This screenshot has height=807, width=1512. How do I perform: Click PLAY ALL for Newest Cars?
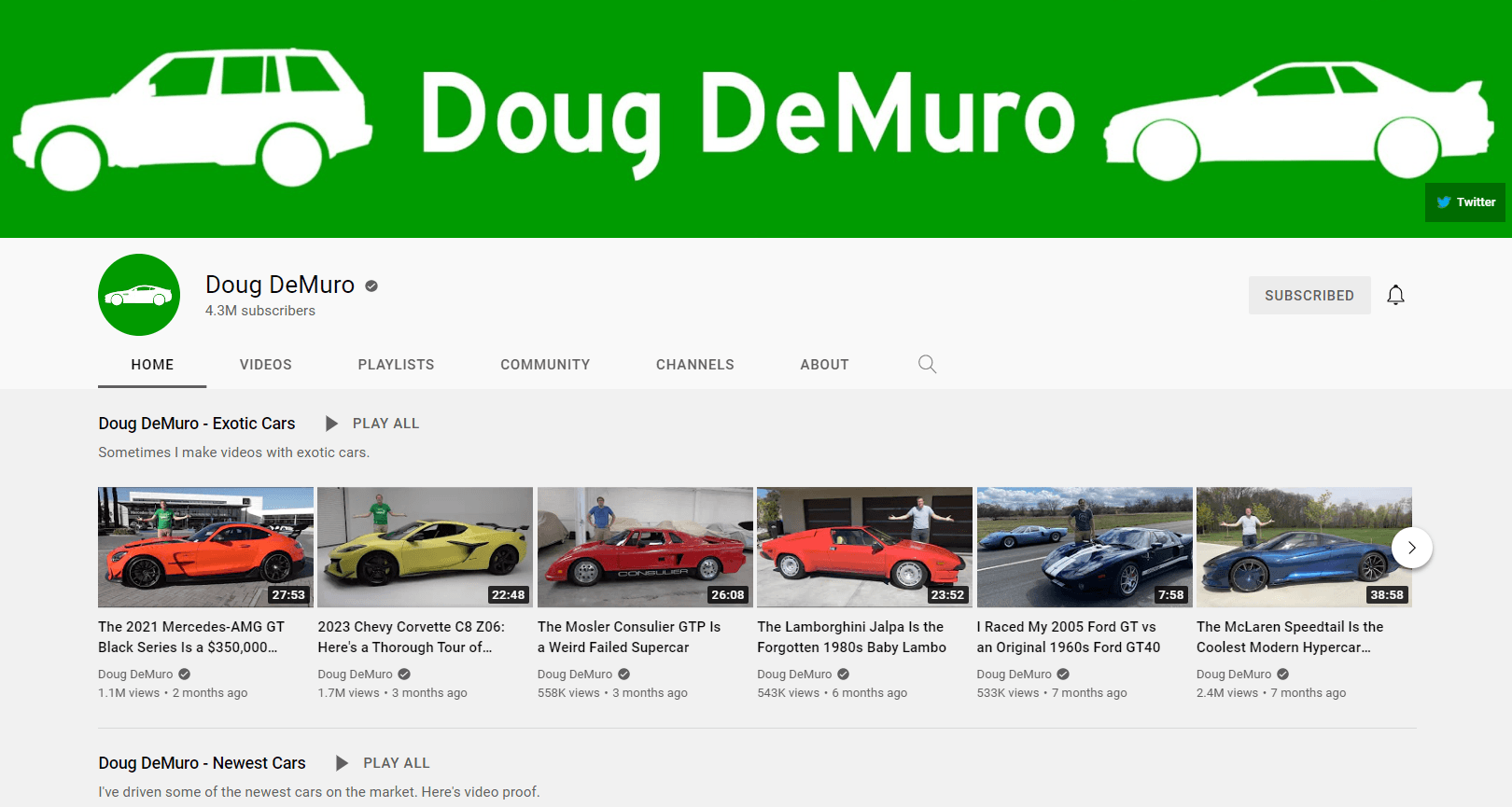397,763
